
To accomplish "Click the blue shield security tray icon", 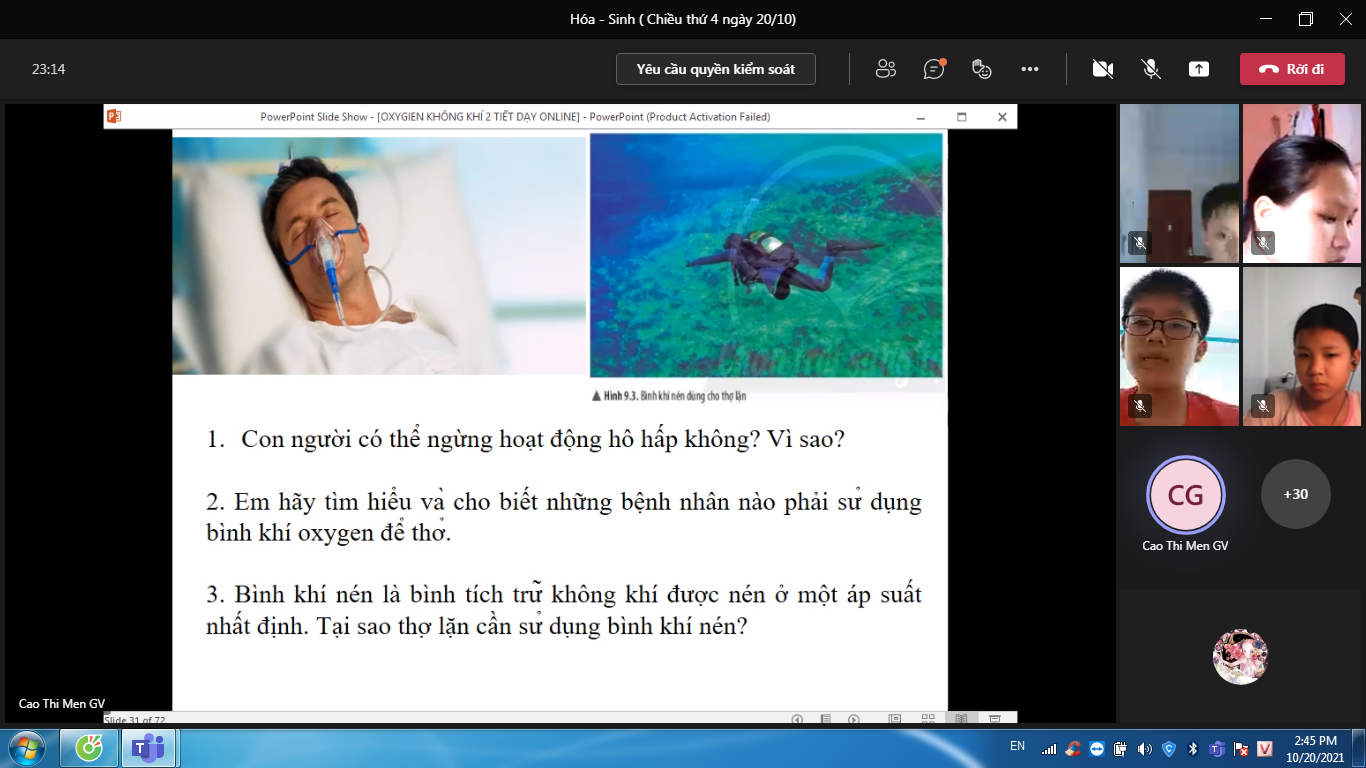I will (x=1169, y=749).
